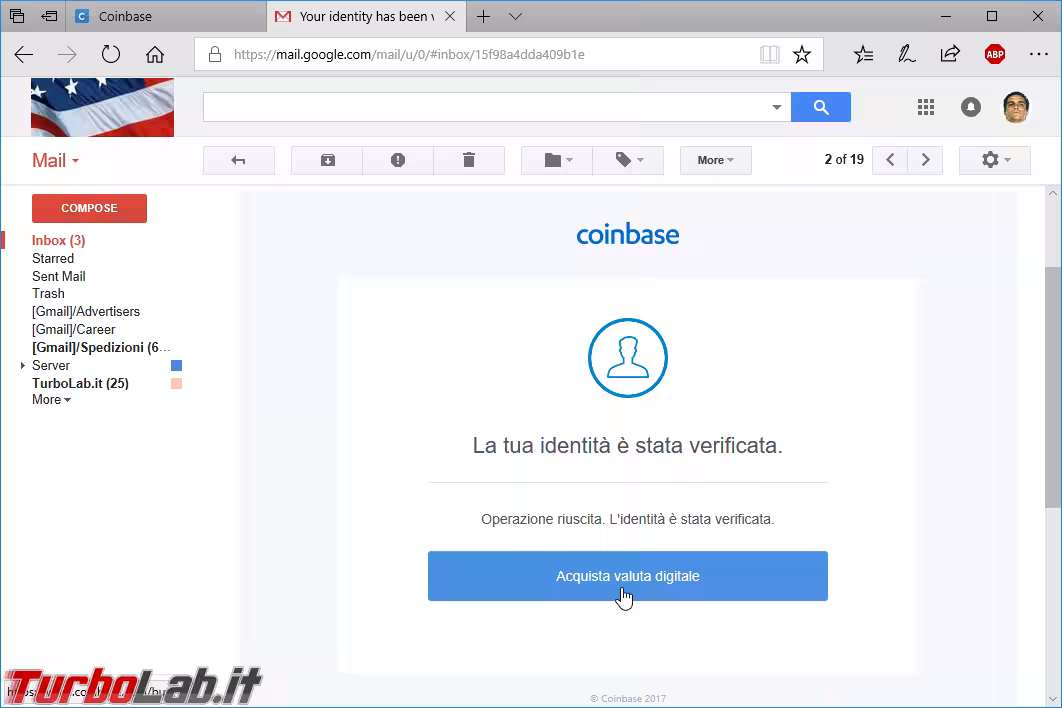Click the page vertical scrollbar thumb

[1053, 386]
